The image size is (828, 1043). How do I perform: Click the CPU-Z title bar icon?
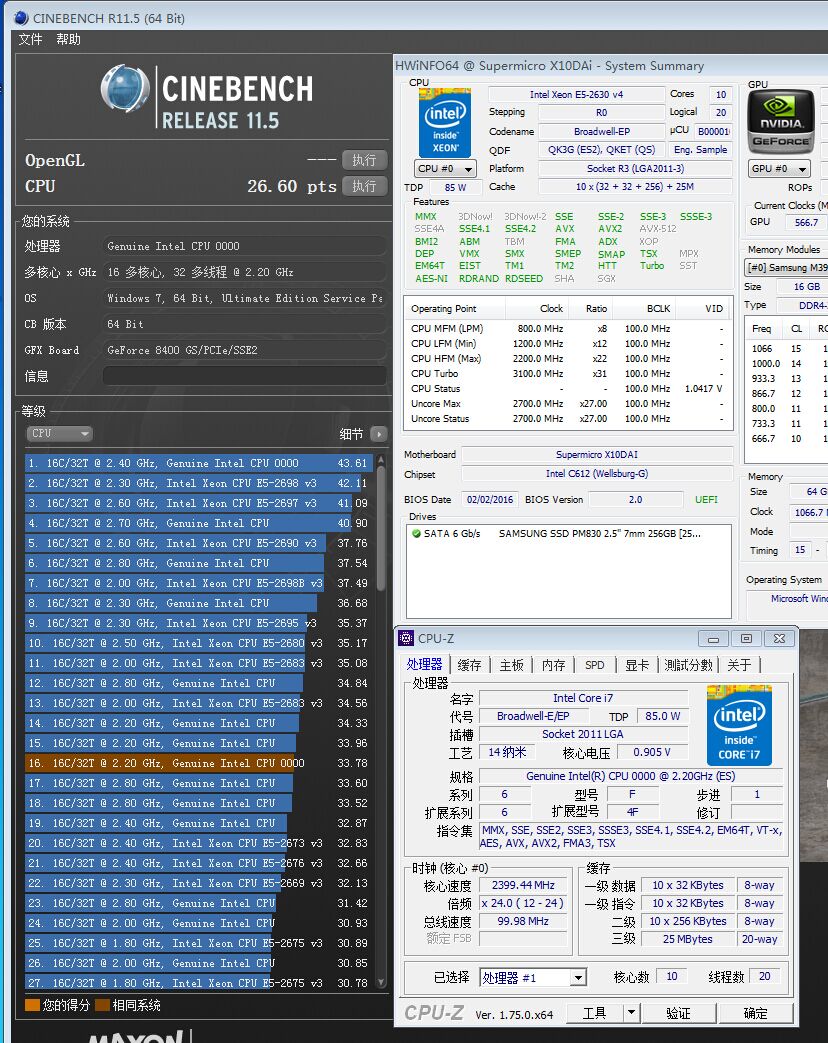point(406,638)
